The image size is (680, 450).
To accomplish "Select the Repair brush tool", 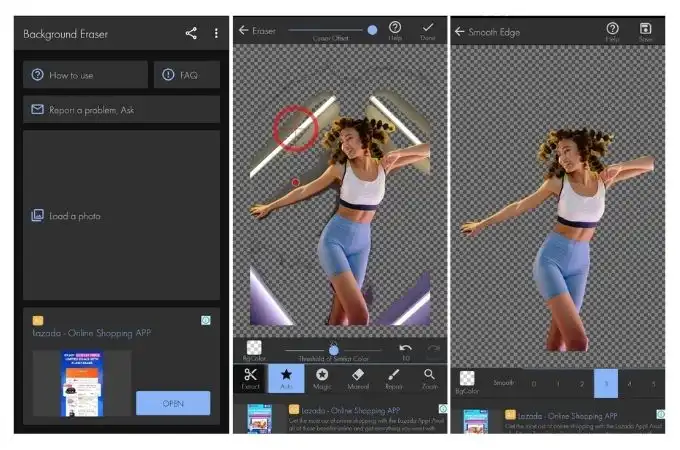I will [394, 378].
